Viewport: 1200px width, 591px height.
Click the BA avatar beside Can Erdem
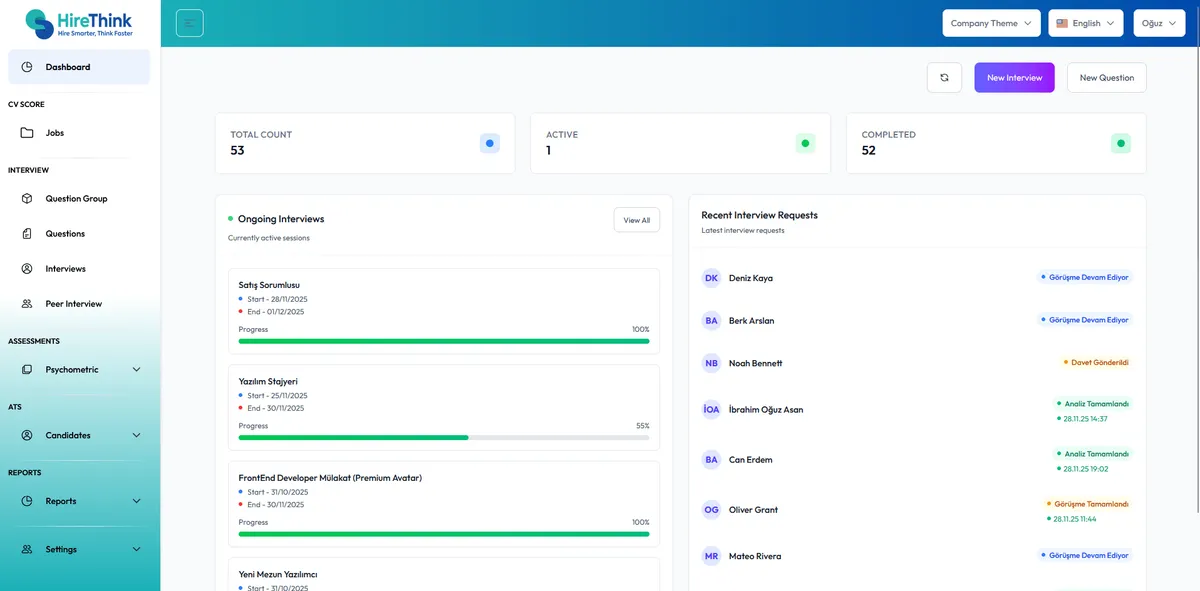(711, 459)
